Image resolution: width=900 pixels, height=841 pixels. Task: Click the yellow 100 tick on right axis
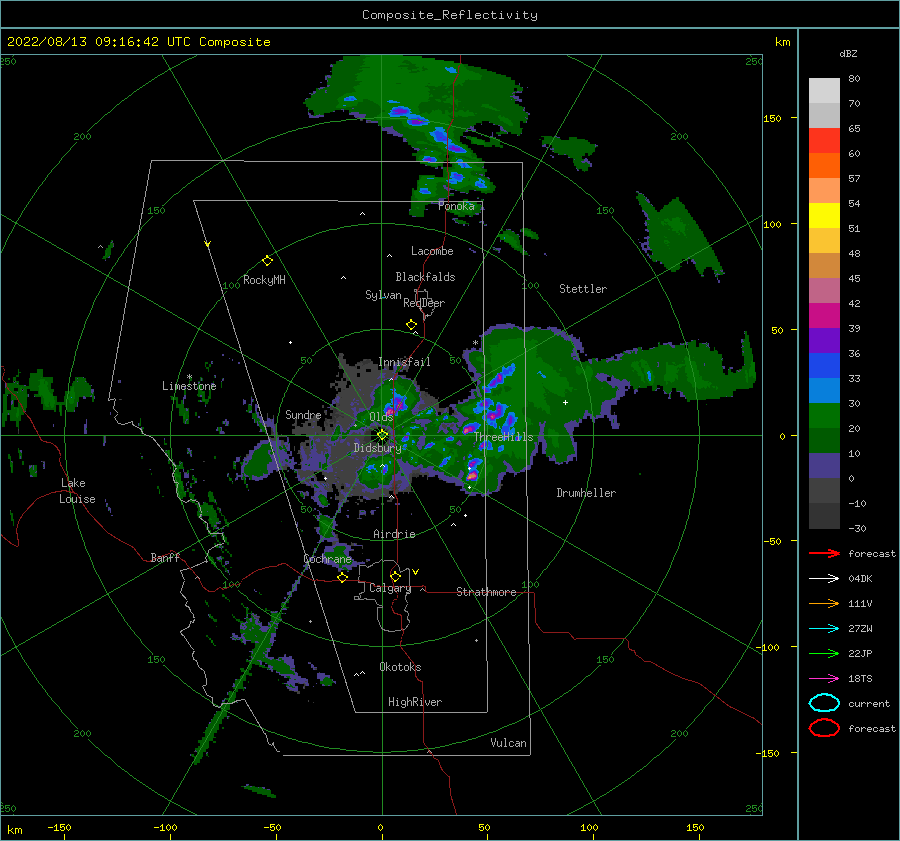coord(773,224)
